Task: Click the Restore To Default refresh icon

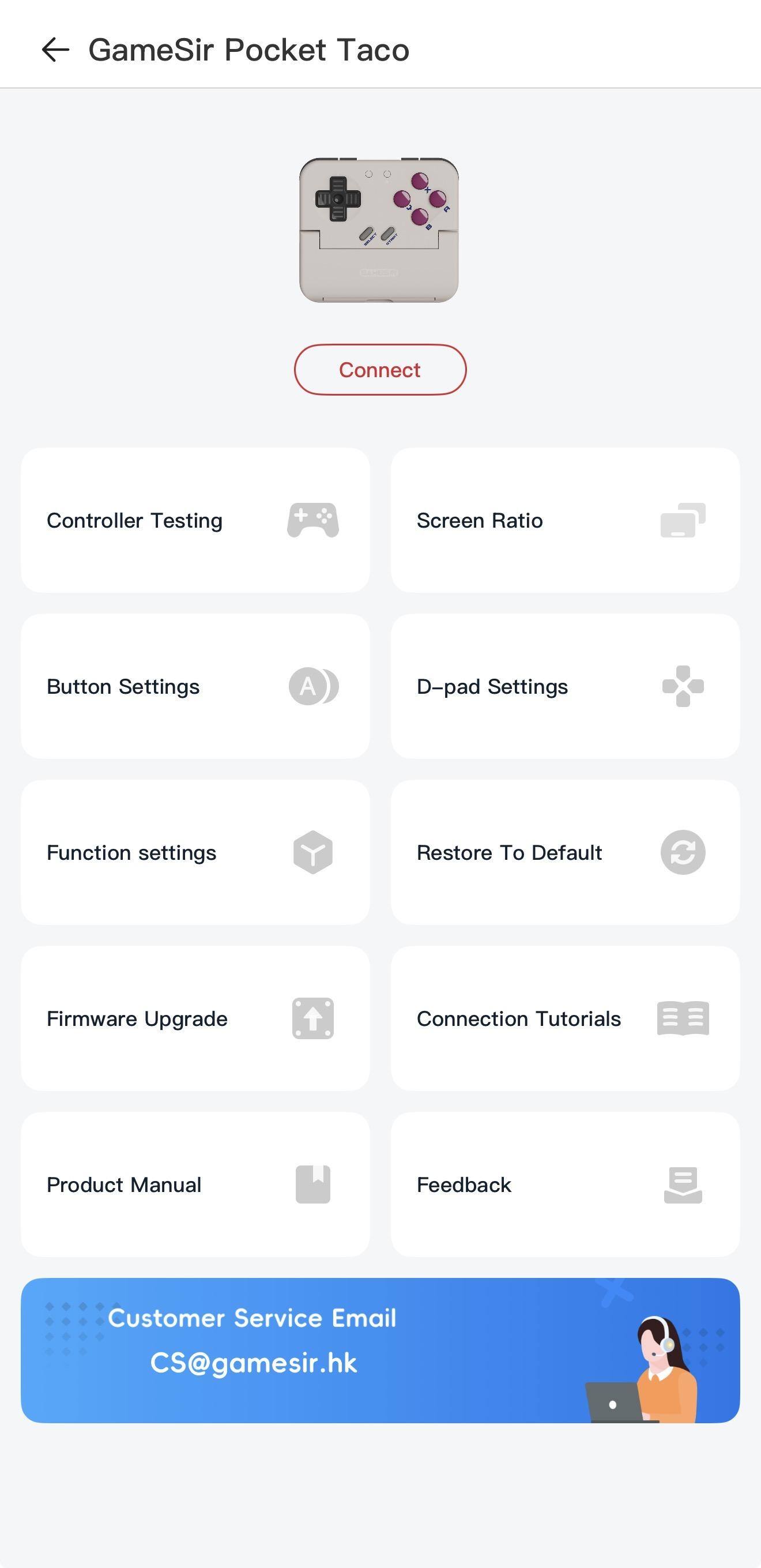Action: pos(683,852)
